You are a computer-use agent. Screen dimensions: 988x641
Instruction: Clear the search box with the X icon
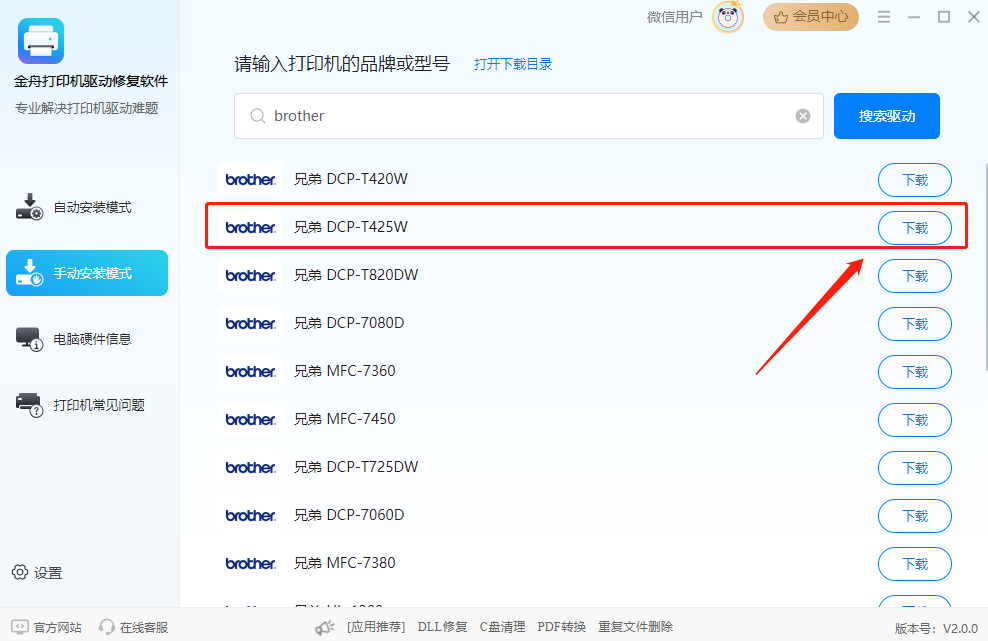pyautogui.click(x=803, y=116)
